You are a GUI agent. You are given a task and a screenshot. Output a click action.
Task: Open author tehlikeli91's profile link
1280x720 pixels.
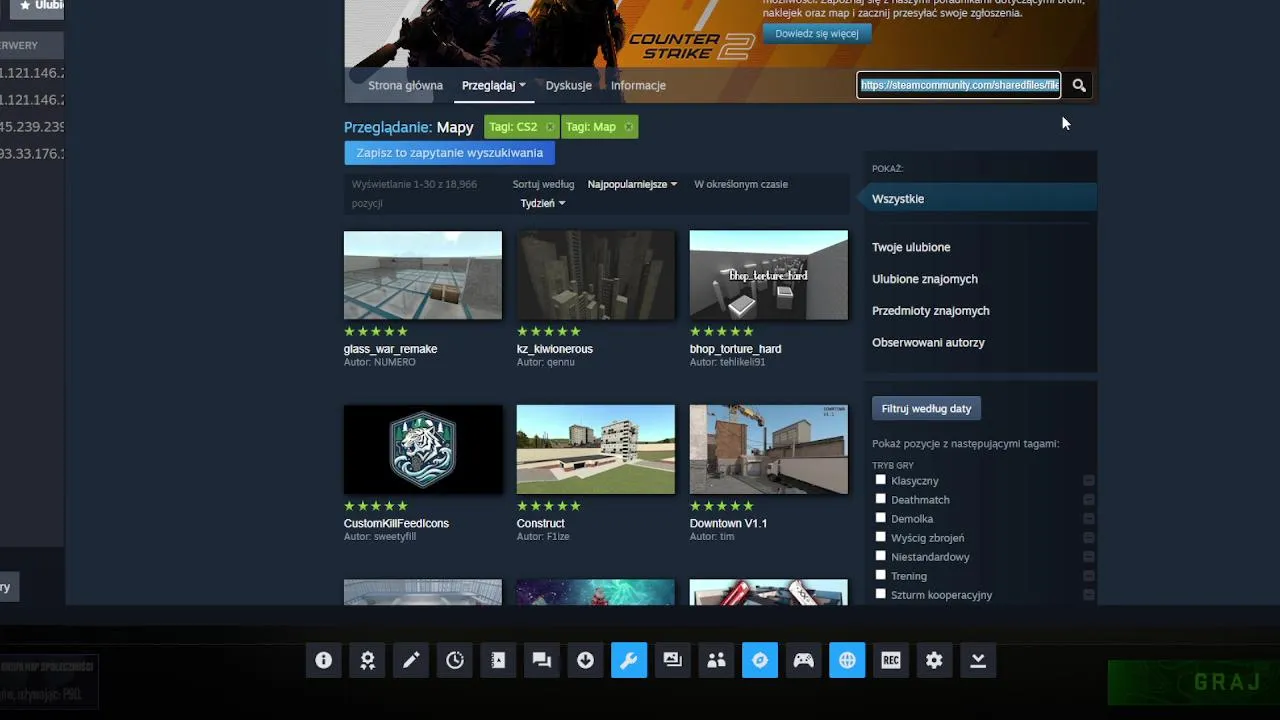click(x=742, y=362)
